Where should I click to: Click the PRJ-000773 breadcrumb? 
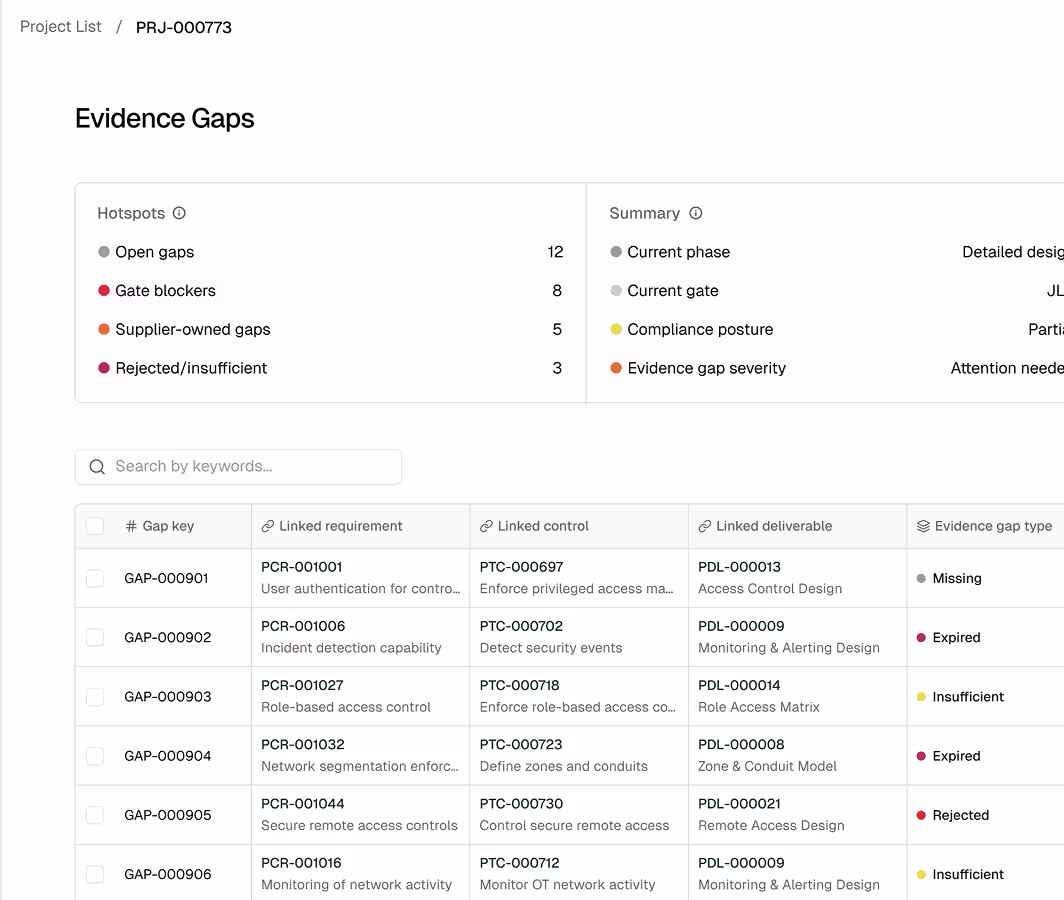click(x=184, y=27)
